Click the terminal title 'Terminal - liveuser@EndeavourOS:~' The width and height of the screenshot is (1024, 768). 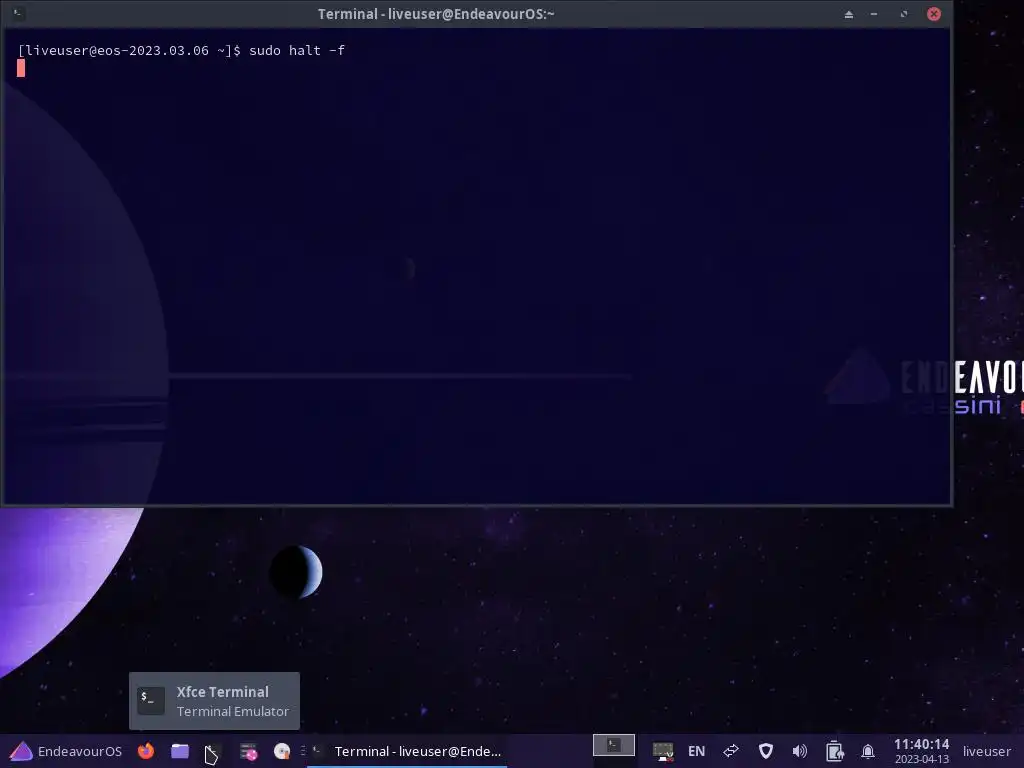click(436, 14)
